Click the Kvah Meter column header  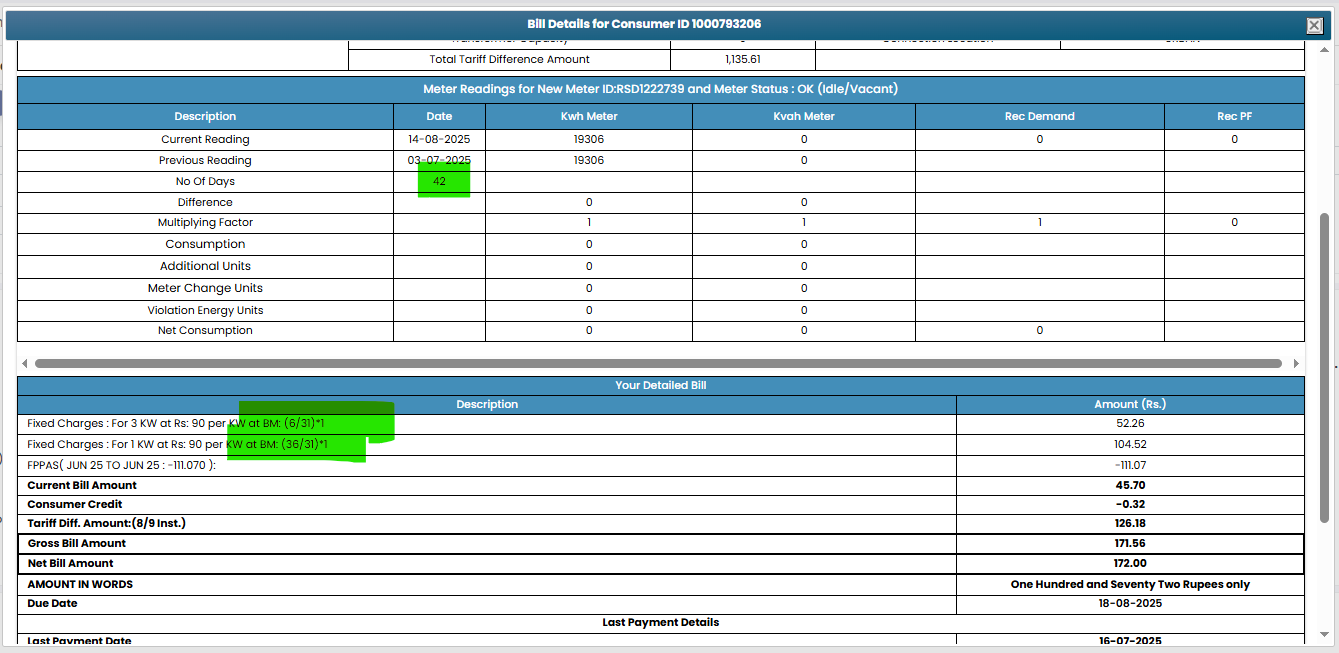pos(804,116)
